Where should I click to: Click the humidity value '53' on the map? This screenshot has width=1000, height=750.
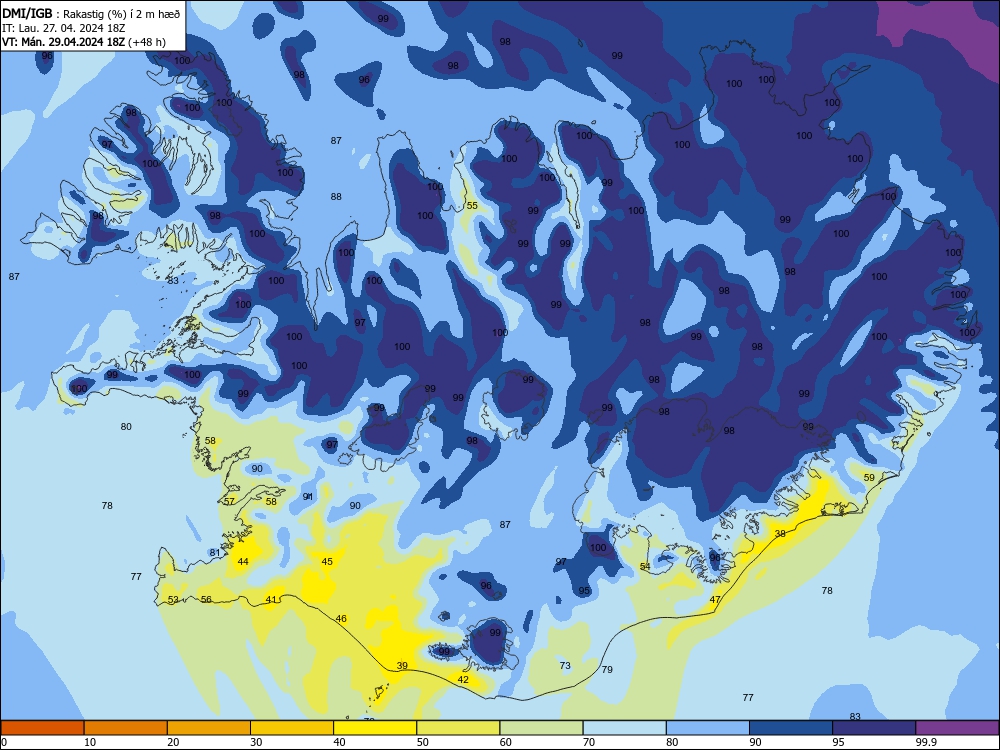(173, 599)
